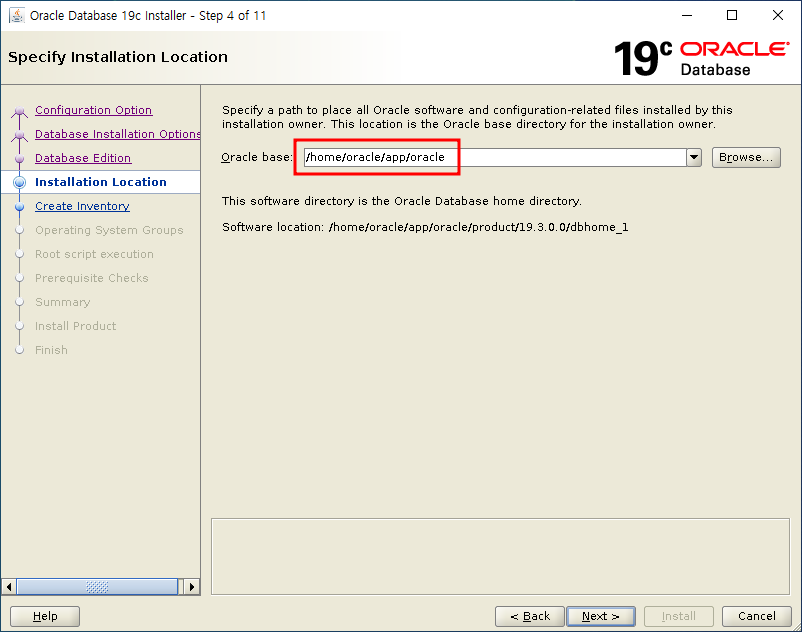Click the Prerequisite Checks step label
Image resolution: width=802 pixels, height=632 pixels.
[x=92, y=278]
